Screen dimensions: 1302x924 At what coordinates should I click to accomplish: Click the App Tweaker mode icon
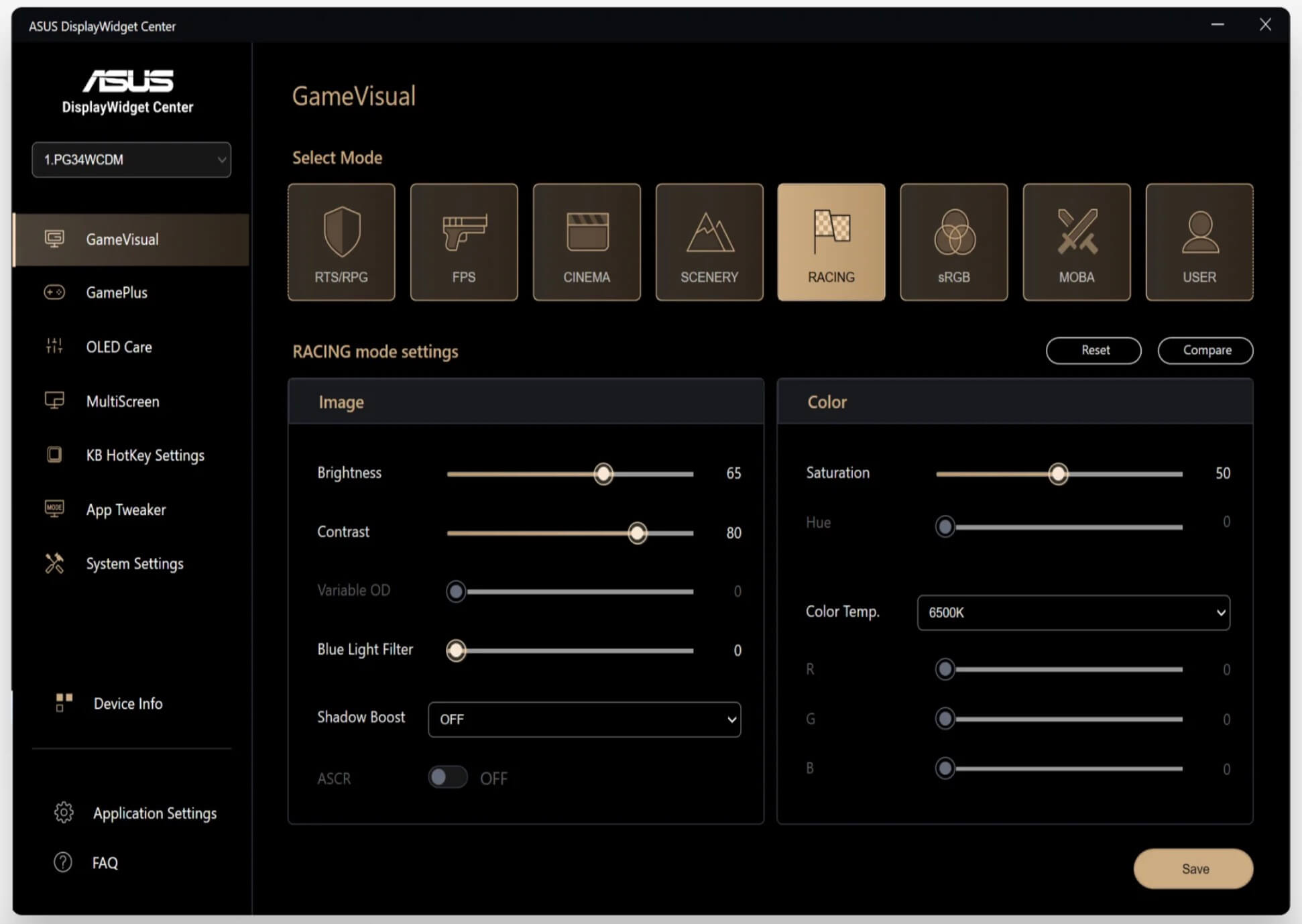coord(54,508)
